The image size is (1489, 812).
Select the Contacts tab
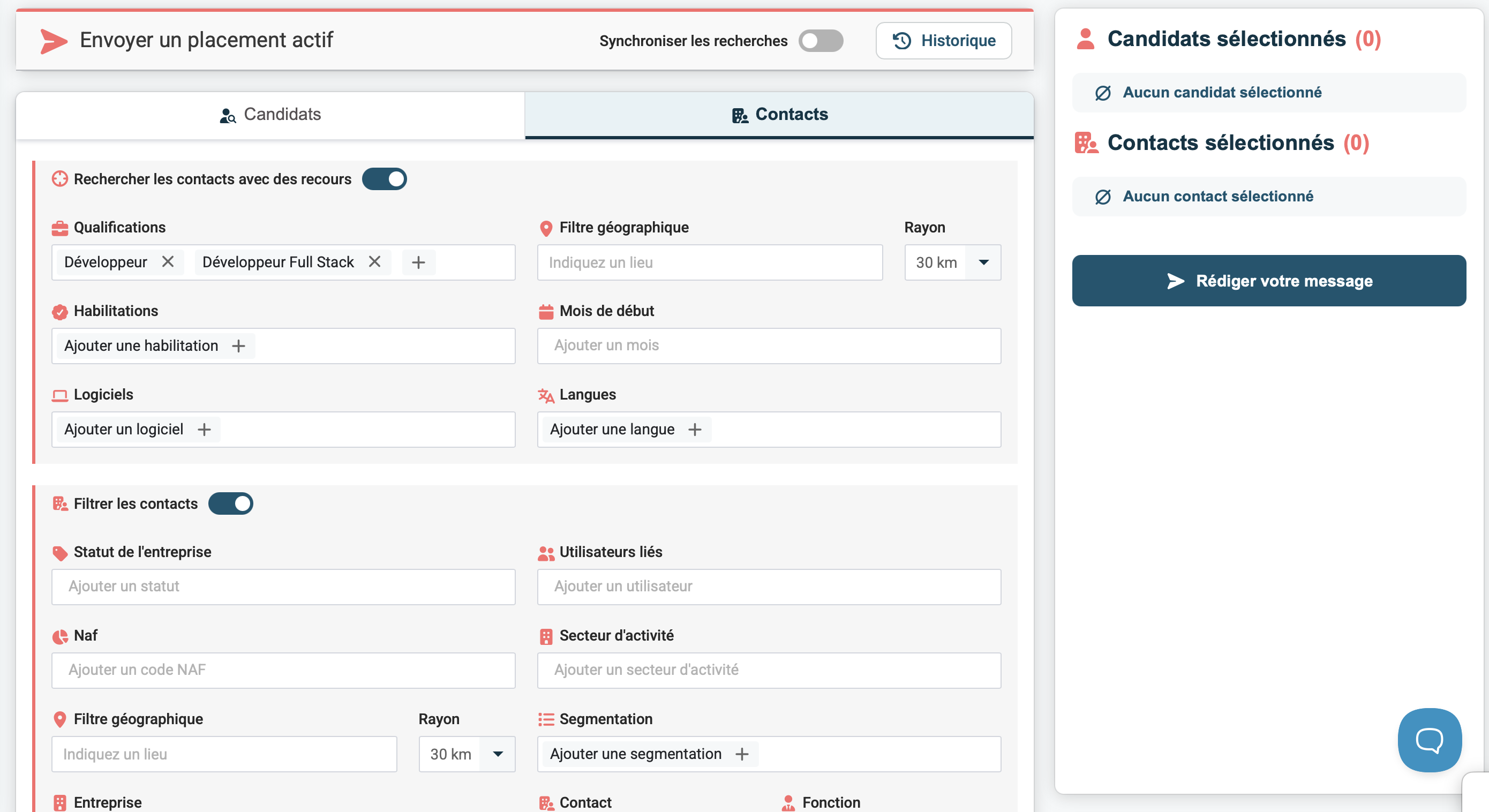779,115
